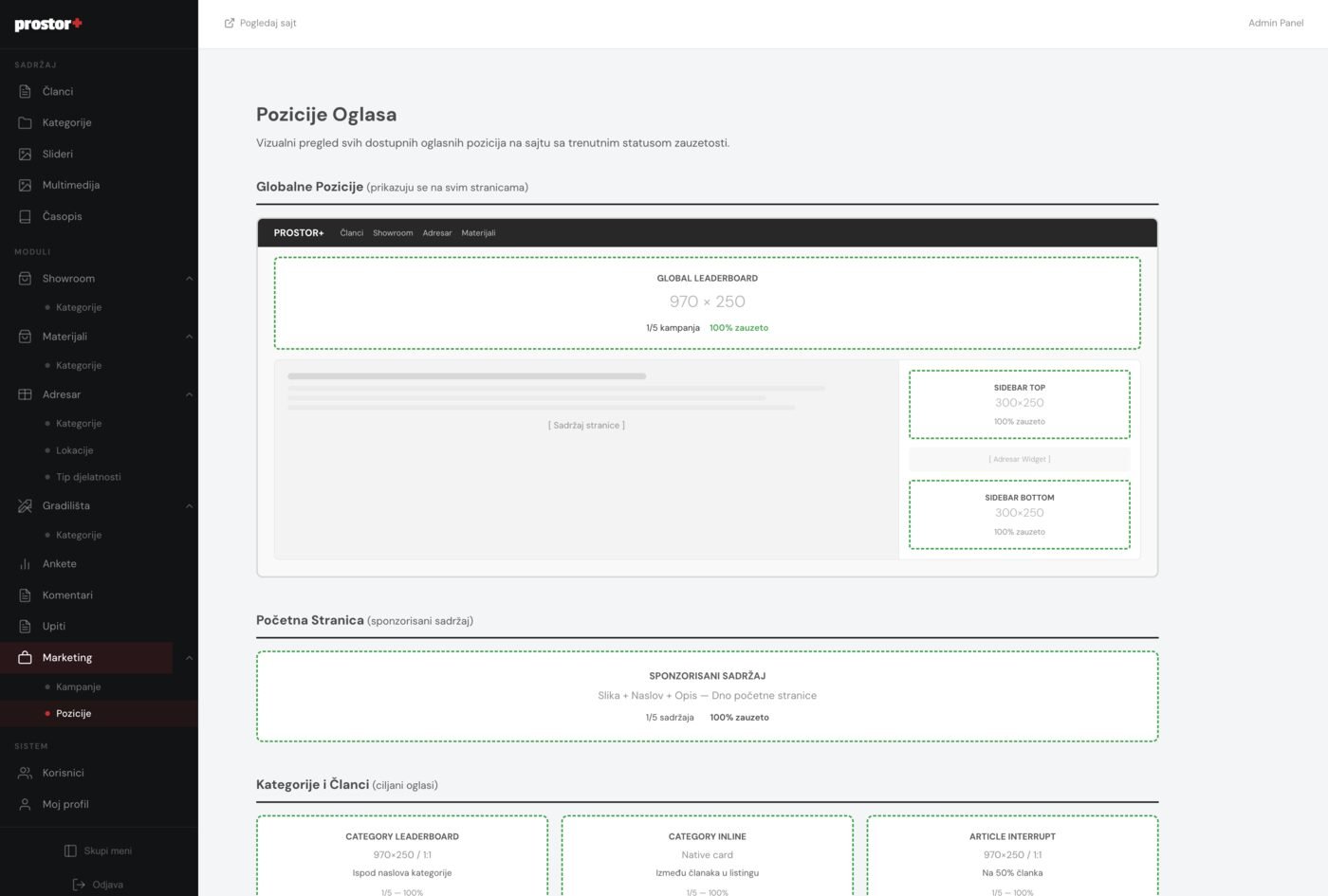The image size is (1328, 896).
Task: Click the Upiti file icon
Action: tap(25, 626)
